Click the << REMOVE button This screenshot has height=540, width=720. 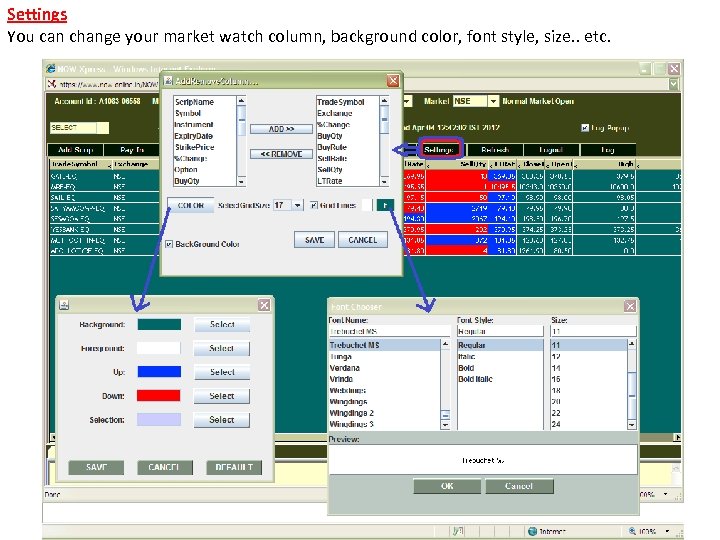click(x=281, y=154)
